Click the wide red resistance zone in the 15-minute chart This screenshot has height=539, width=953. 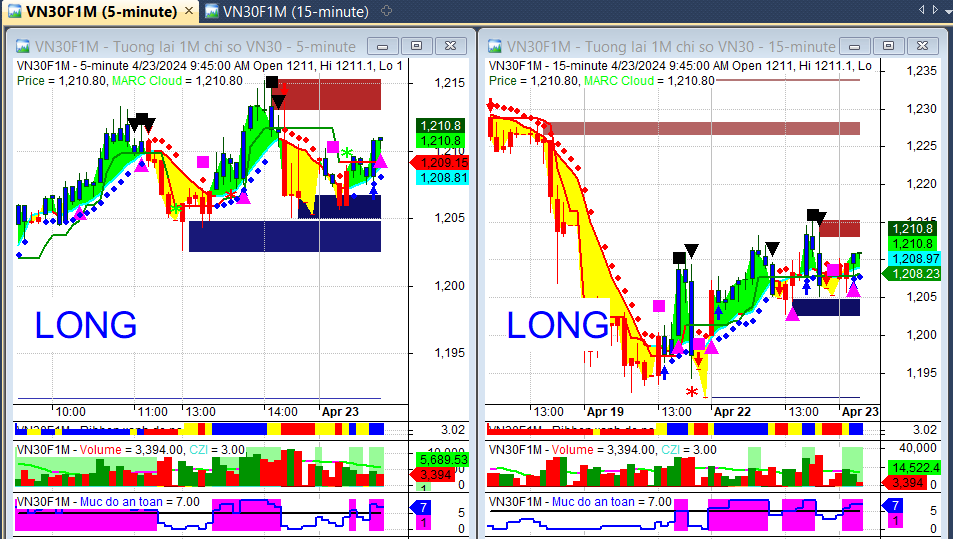tap(704, 128)
